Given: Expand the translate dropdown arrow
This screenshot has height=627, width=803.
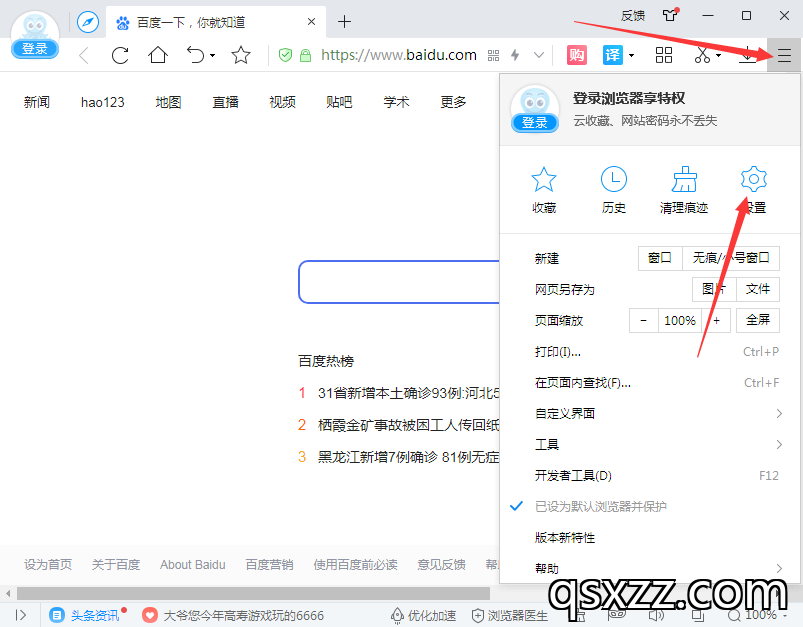Looking at the screenshot, I should tap(631, 55).
